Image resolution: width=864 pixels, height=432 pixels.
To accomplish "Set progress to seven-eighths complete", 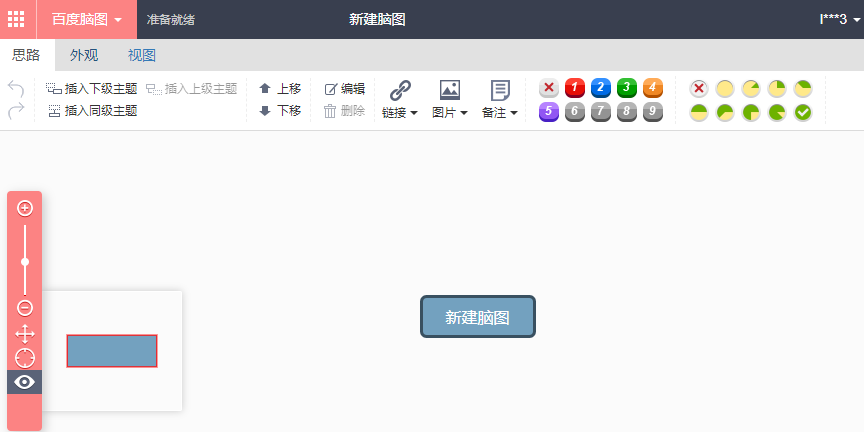I will [777, 112].
